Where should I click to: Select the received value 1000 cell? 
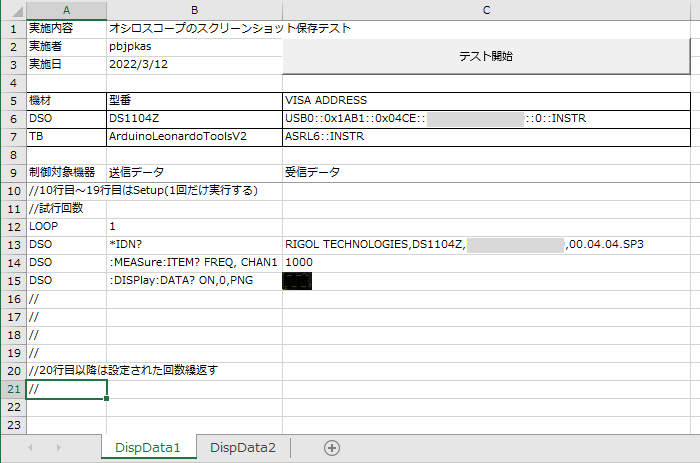coord(487,263)
